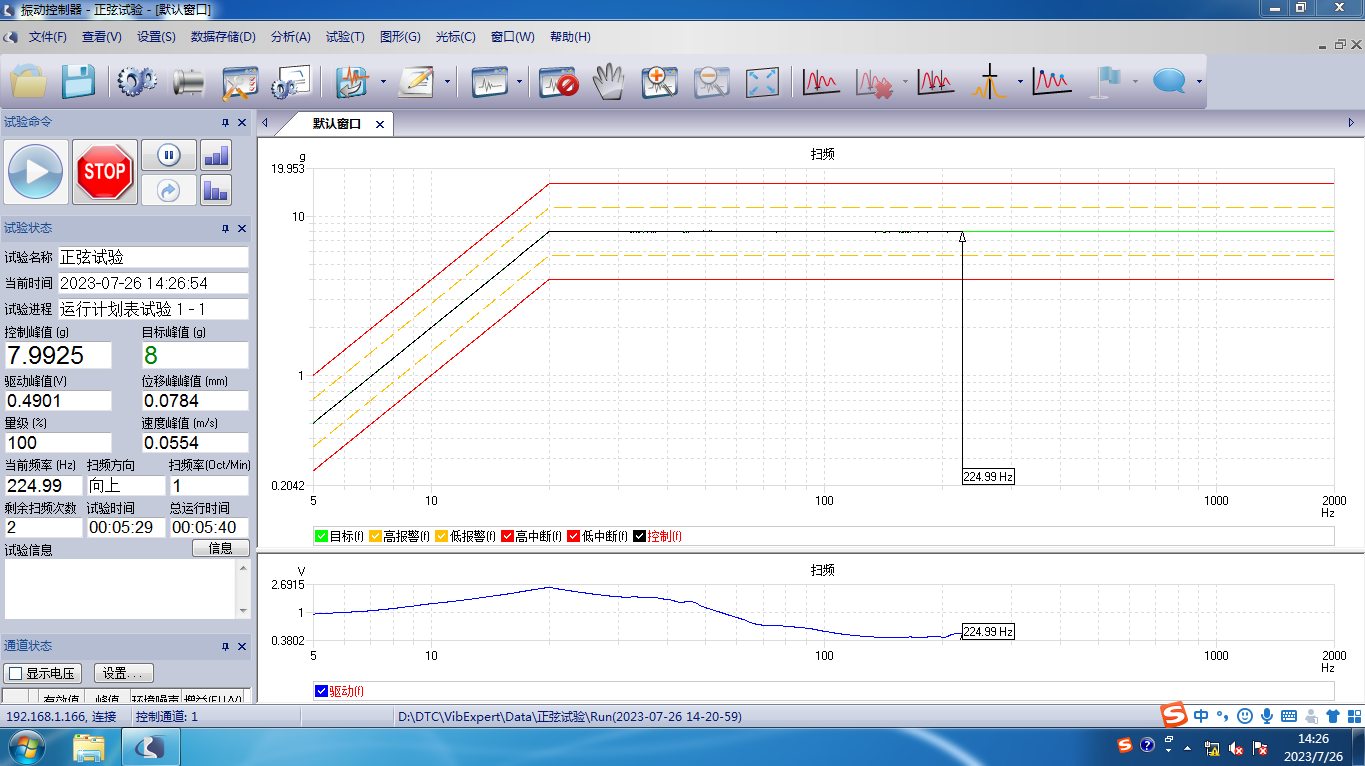Click the signal window toolbar icon
This screenshot has width=1365, height=766.
coord(490,81)
